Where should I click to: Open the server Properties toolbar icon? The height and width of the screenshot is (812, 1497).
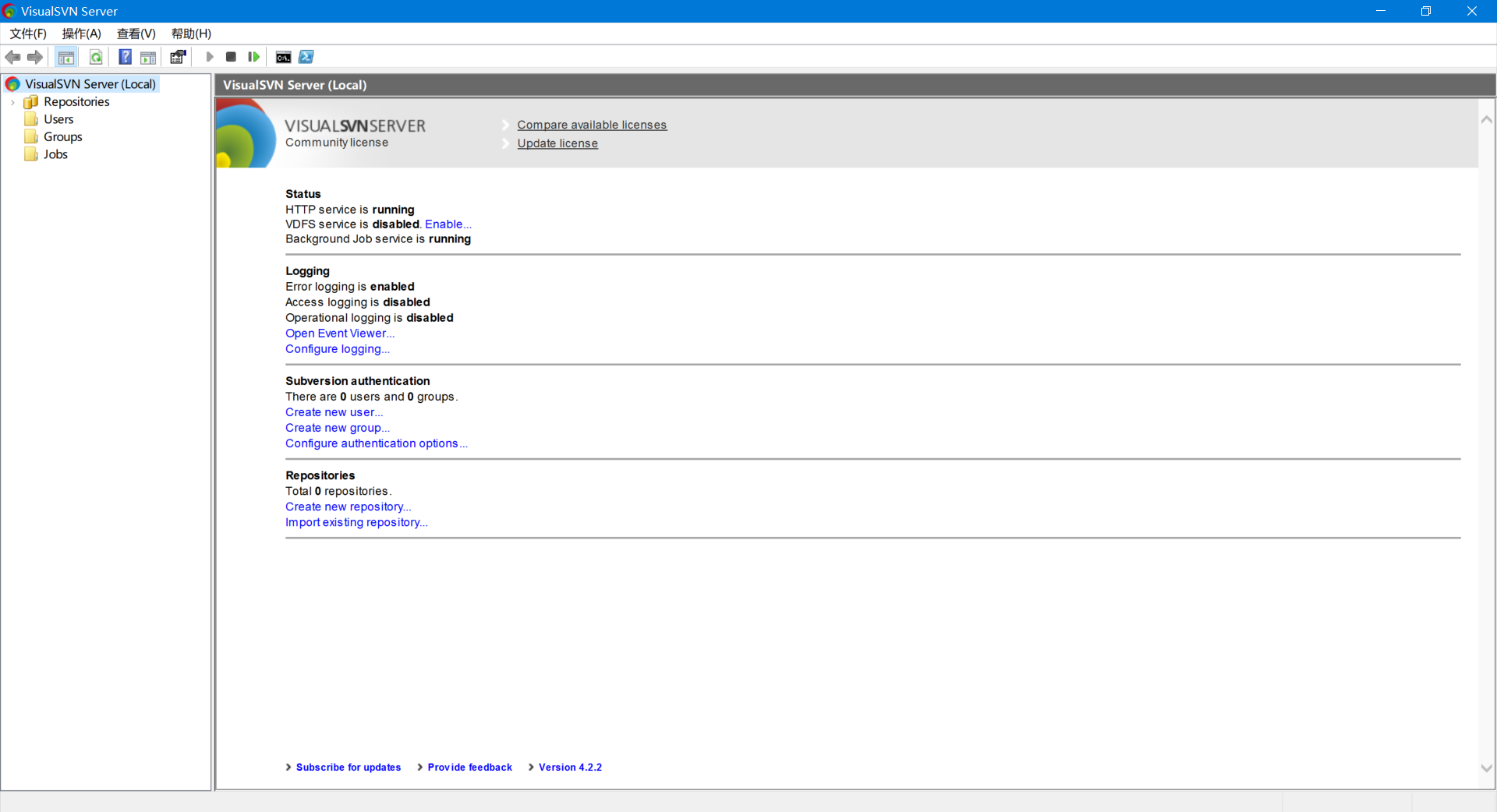pos(178,57)
